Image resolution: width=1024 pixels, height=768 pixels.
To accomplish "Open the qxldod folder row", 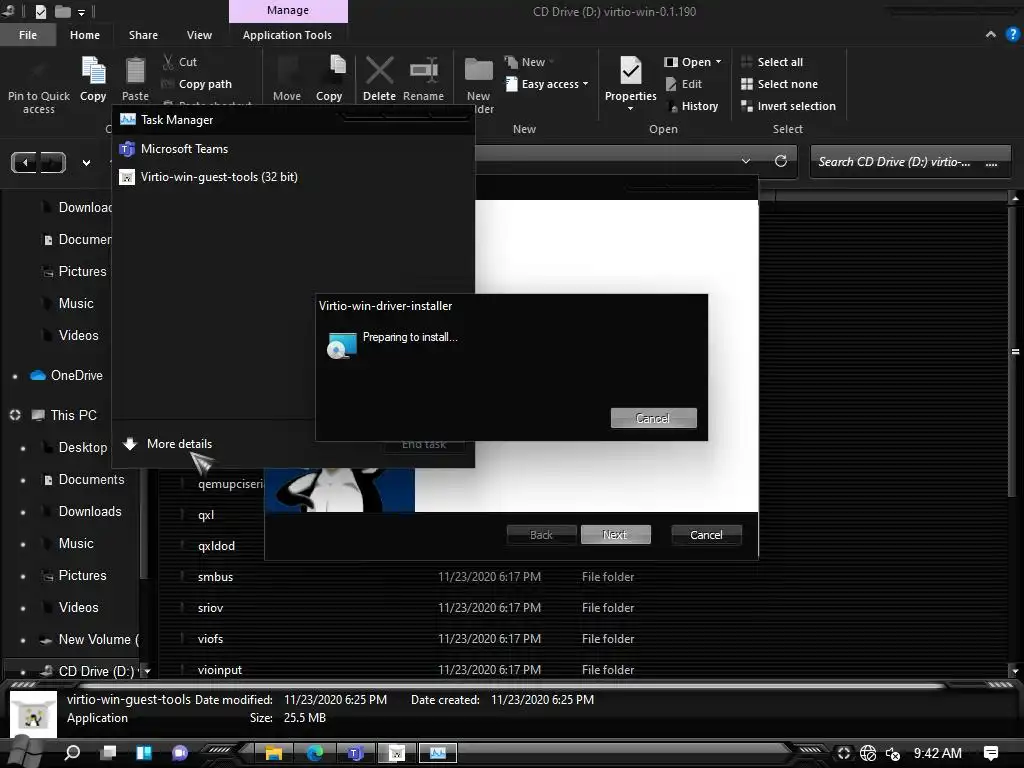I will click(216, 546).
